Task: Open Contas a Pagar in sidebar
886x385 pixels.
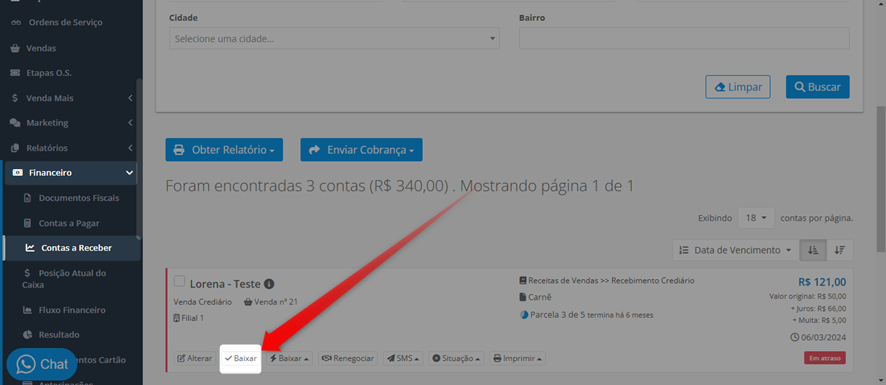Action: [69, 223]
